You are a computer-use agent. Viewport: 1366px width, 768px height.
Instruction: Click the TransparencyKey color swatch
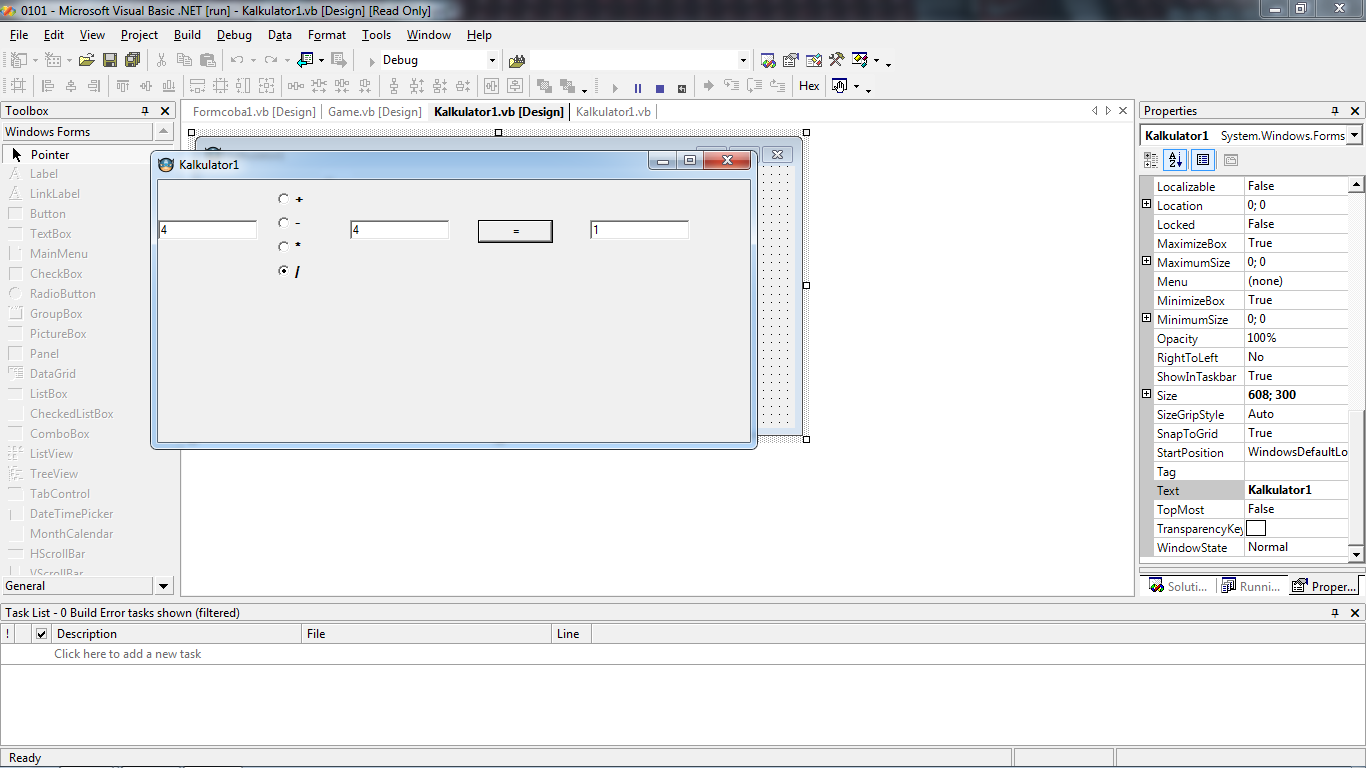click(x=1256, y=528)
